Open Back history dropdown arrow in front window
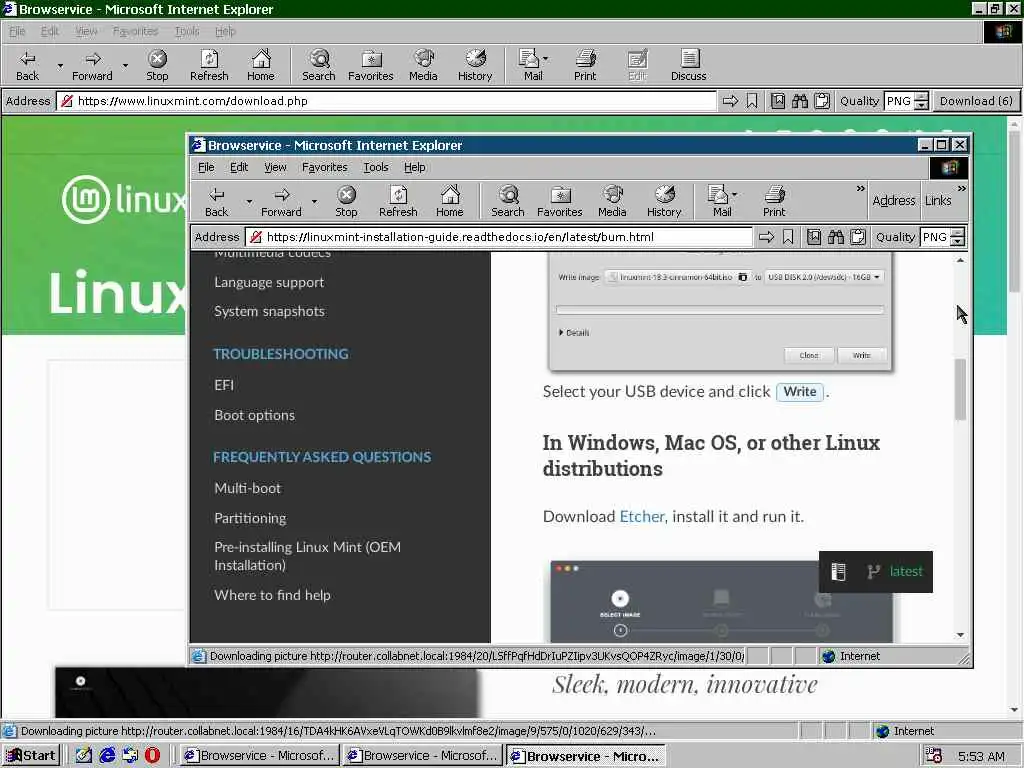 [x=249, y=201]
